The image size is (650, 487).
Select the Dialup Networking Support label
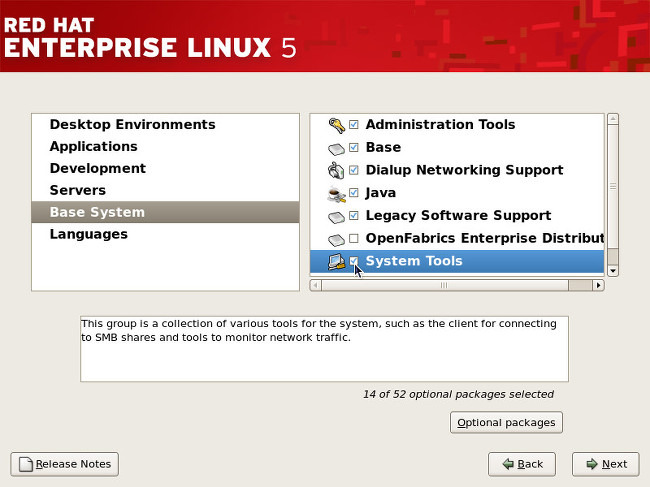pyautogui.click(x=464, y=170)
